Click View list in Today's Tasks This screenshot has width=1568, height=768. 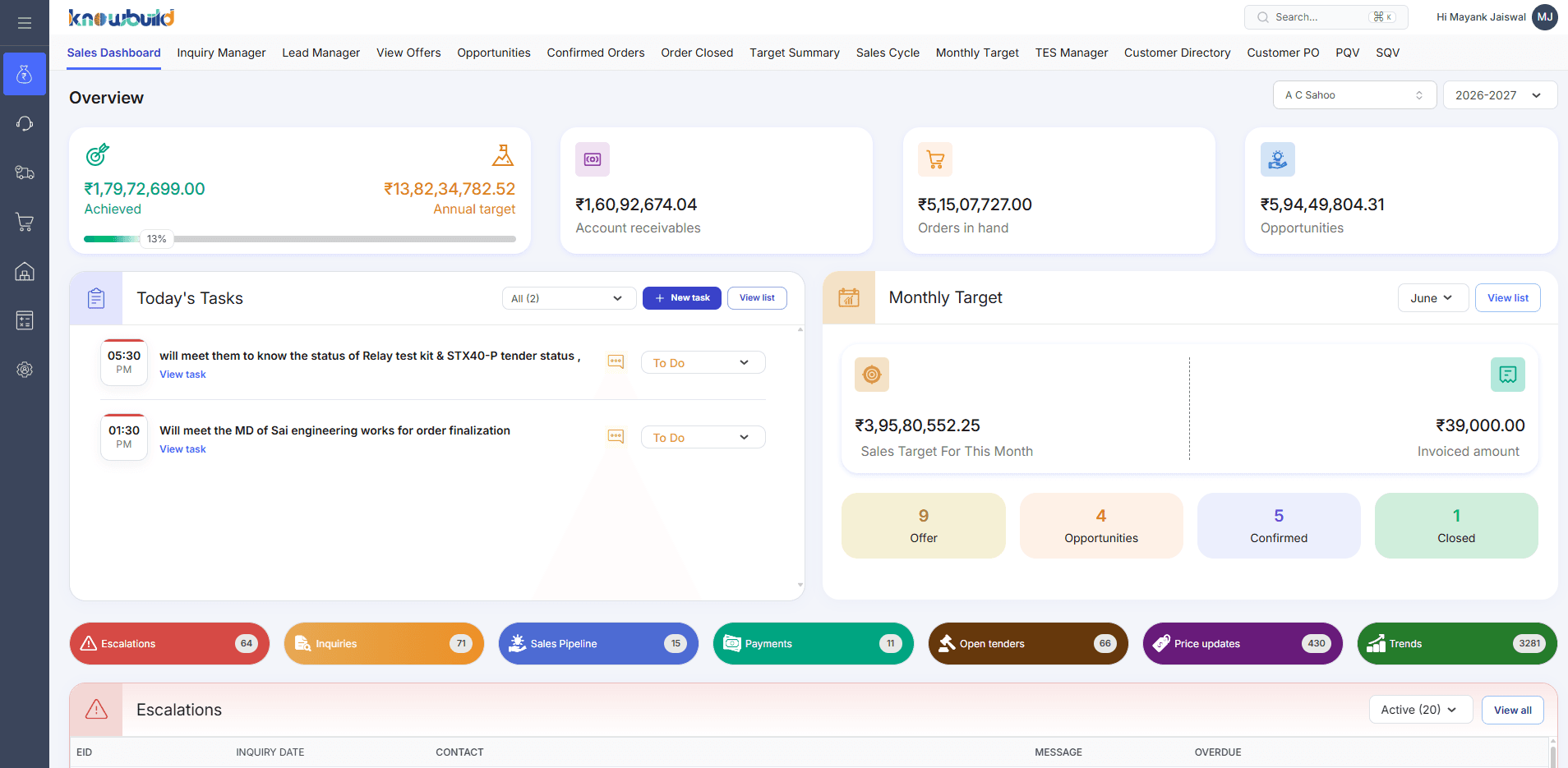(x=757, y=298)
